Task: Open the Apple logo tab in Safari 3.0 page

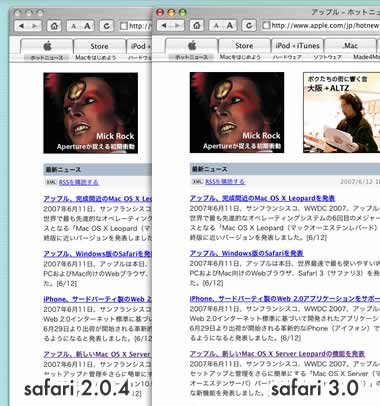Action: [192, 46]
